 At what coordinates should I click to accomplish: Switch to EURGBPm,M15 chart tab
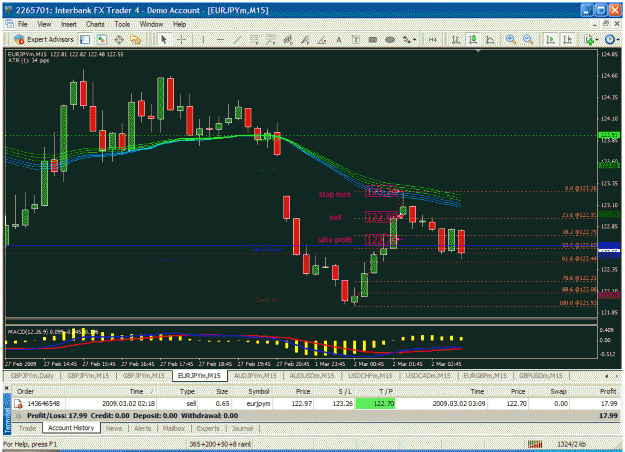pyautogui.click(x=485, y=375)
